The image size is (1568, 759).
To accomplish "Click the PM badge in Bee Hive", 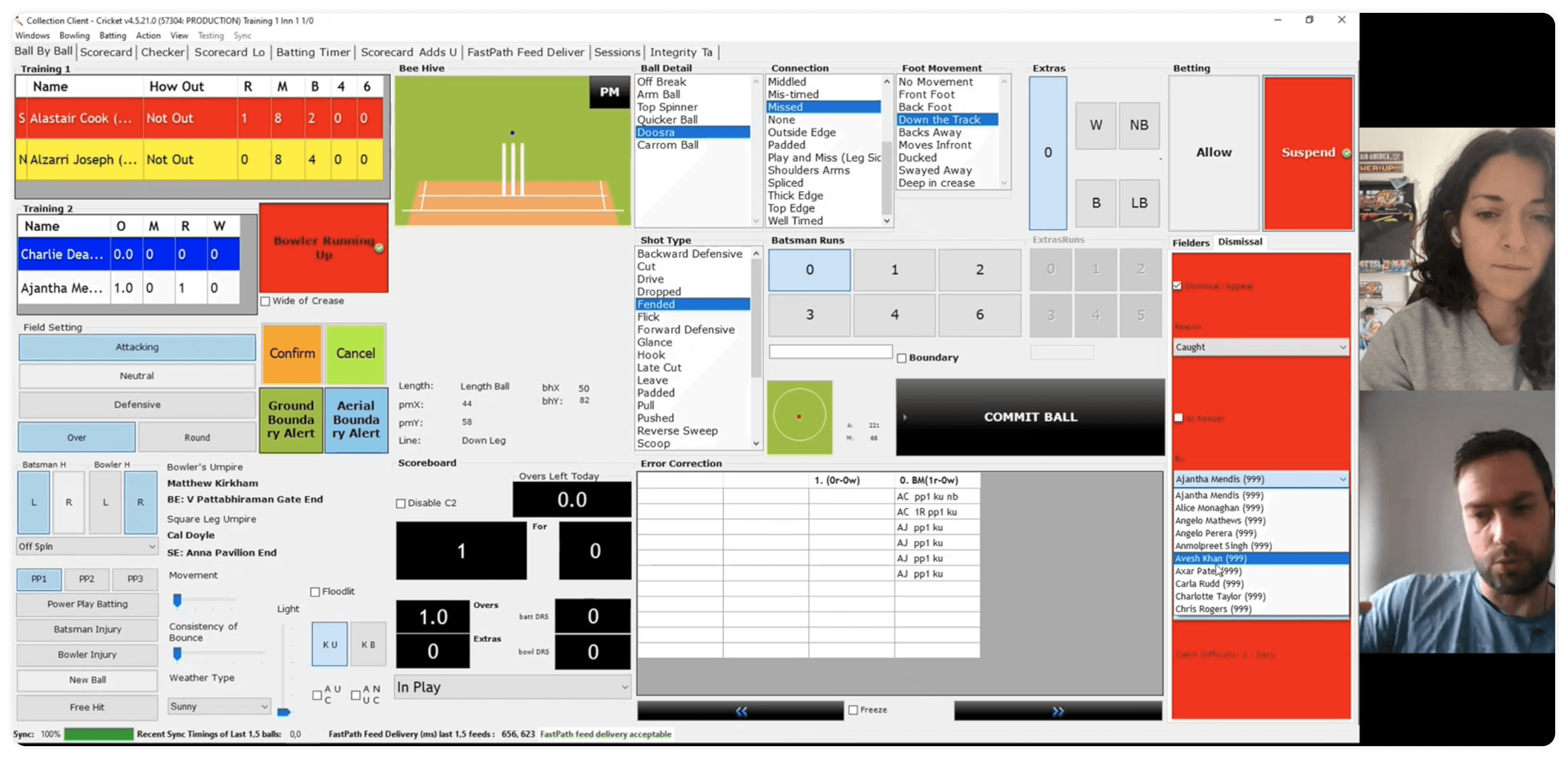I will tap(609, 92).
